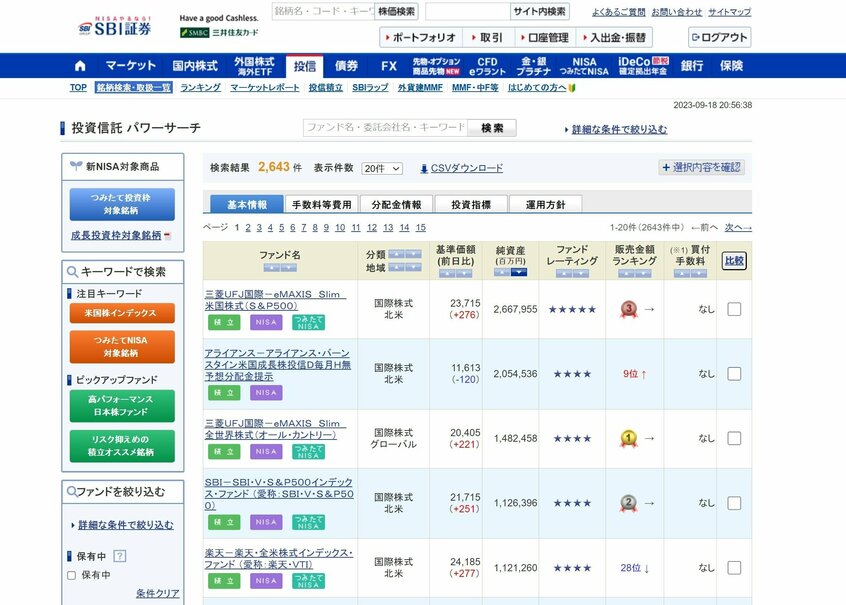Sort 買付手数料 descending arrow
Image resolution: width=846 pixels, height=605 pixels.
pos(699,274)
